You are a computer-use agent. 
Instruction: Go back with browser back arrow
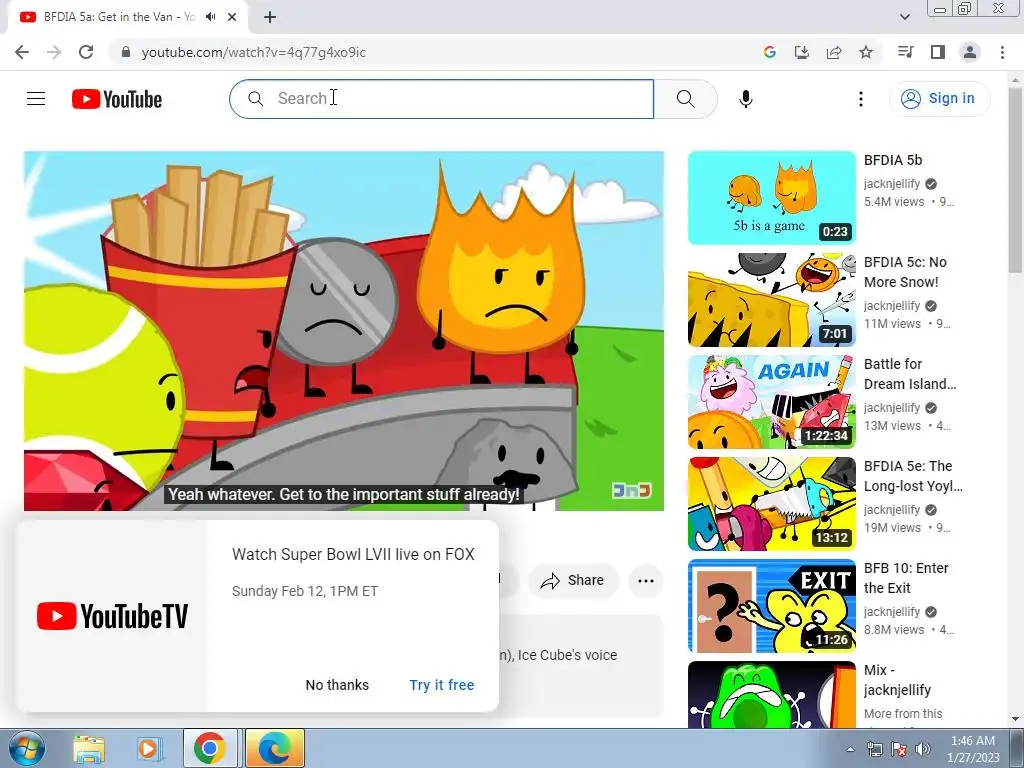[22, 52]
